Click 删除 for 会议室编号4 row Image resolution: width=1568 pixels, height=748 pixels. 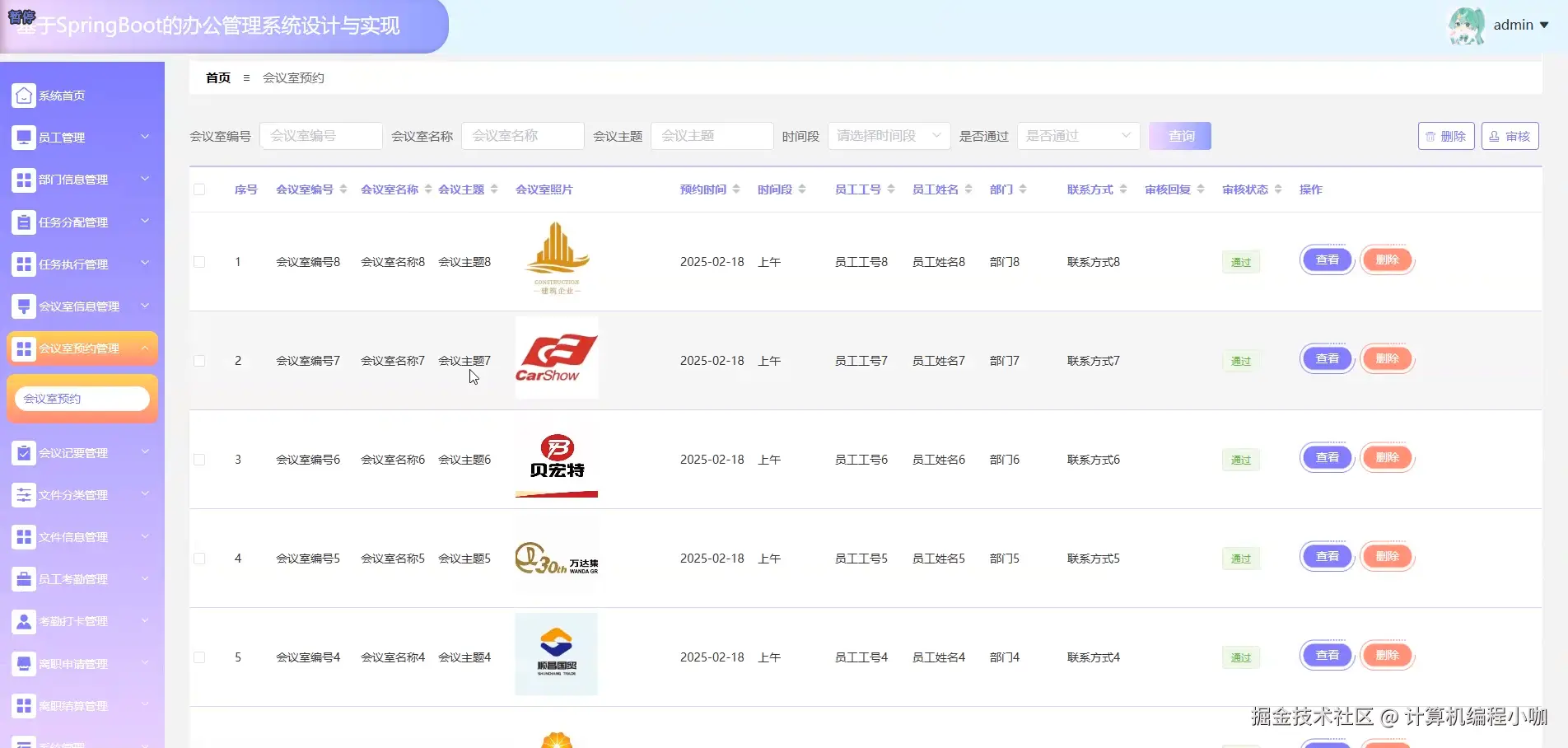click(x=1388, y=656)
